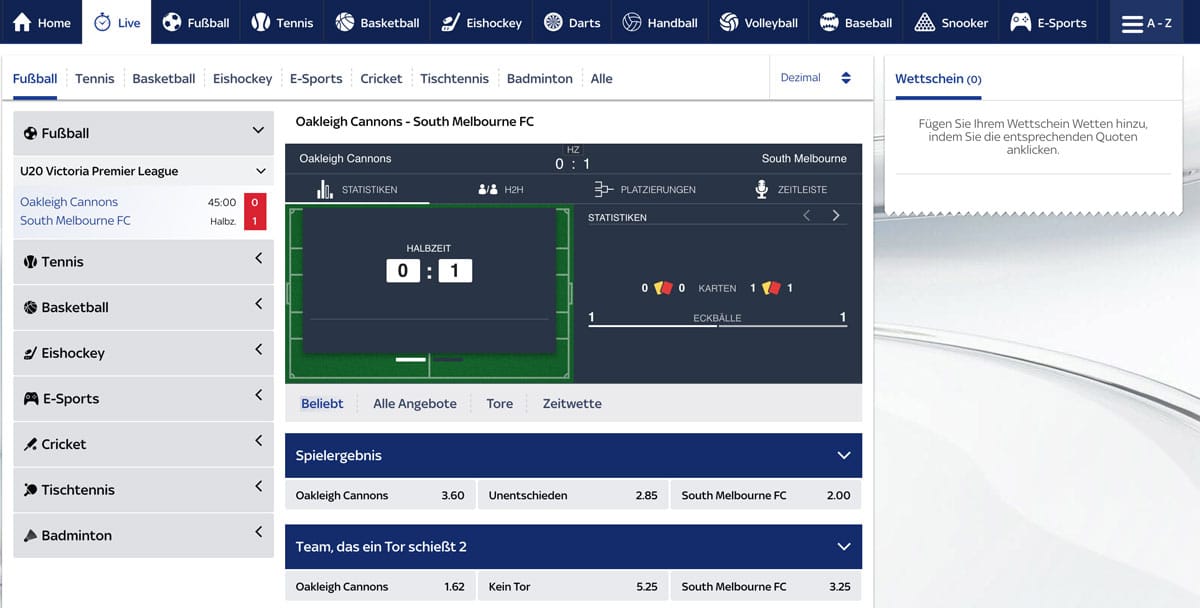Image resolution: width=1200 pixels, height=608 pixels.
Task: Select the Darts icon in top navigation
Action: click(553, 22)
